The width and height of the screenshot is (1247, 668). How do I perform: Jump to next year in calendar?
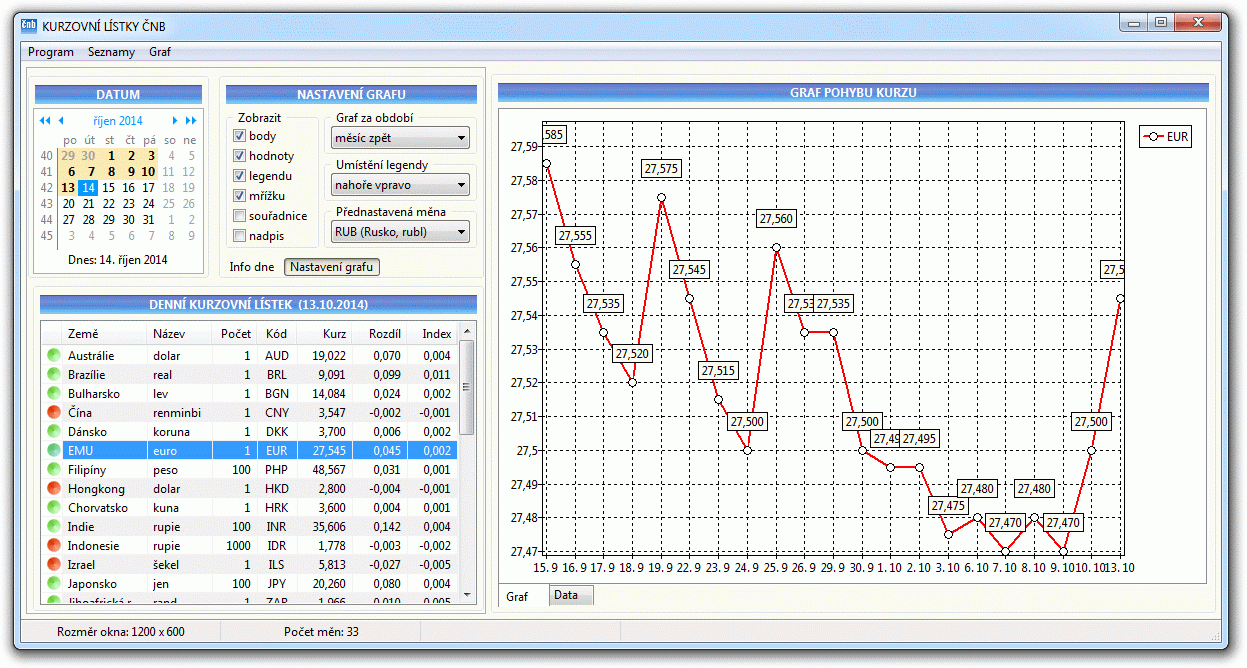click(x=191, y=121)
